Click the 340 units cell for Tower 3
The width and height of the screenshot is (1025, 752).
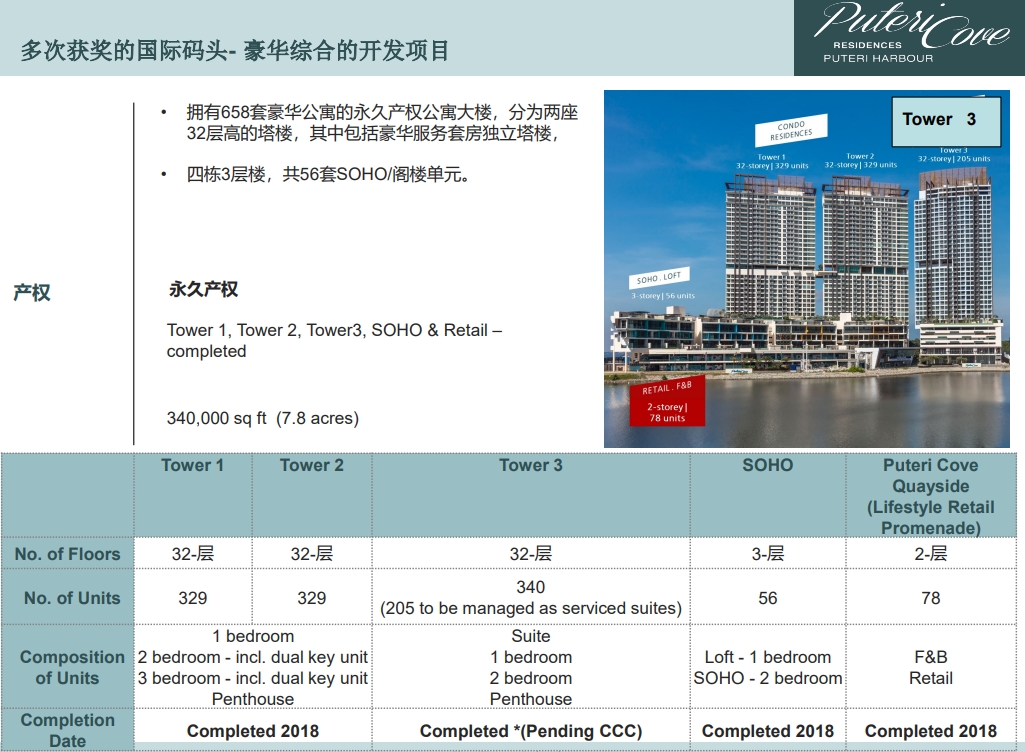tap(530, 597)
